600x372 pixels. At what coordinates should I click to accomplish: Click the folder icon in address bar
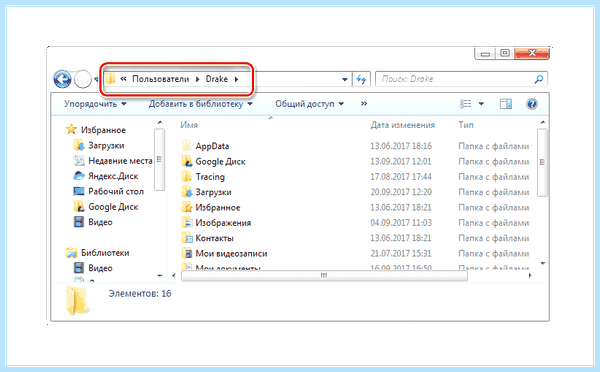click(x=110, y=79)
